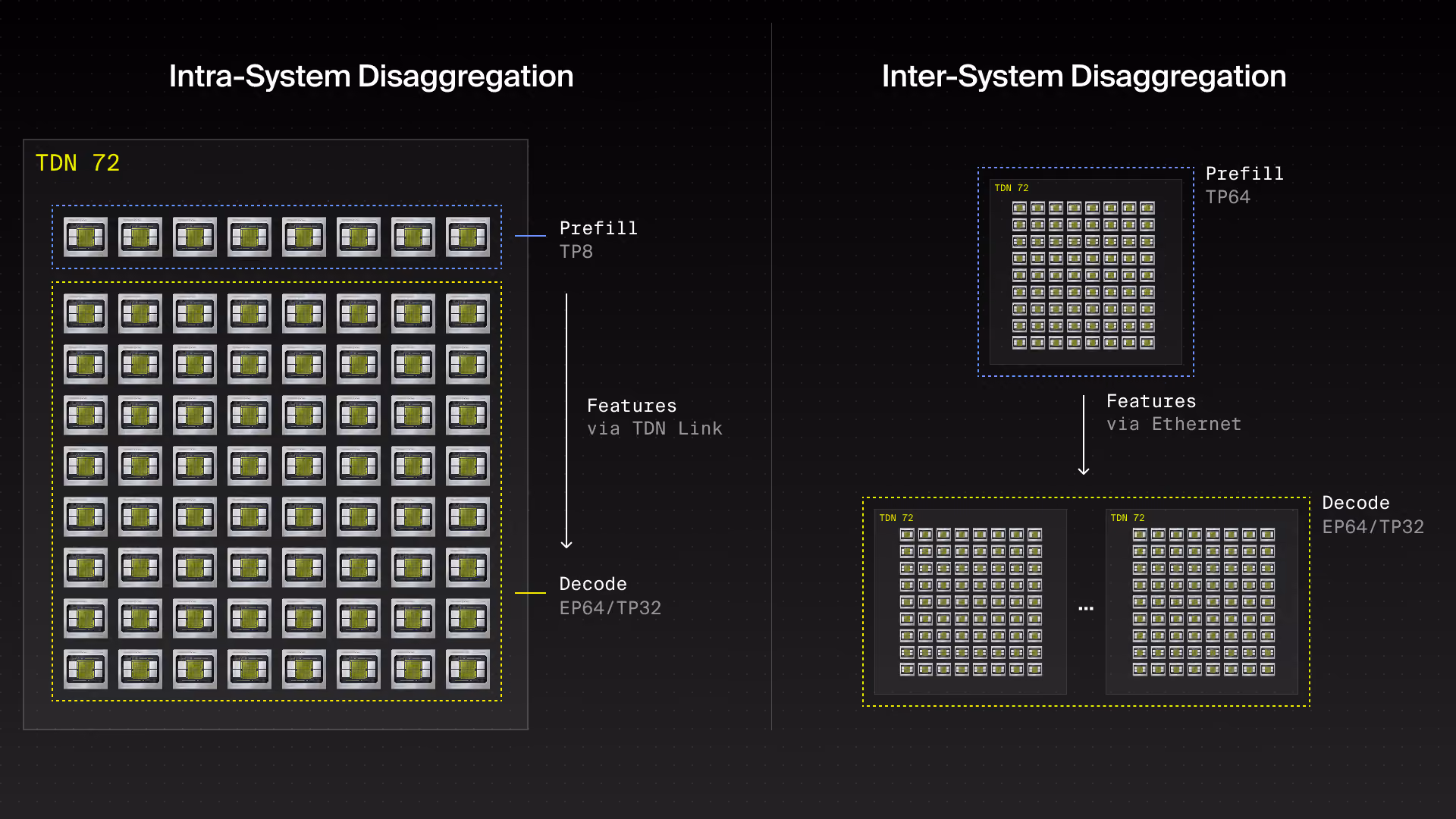
Task: Click the "Prefill" label above TP8
Action: coord(598,228)
